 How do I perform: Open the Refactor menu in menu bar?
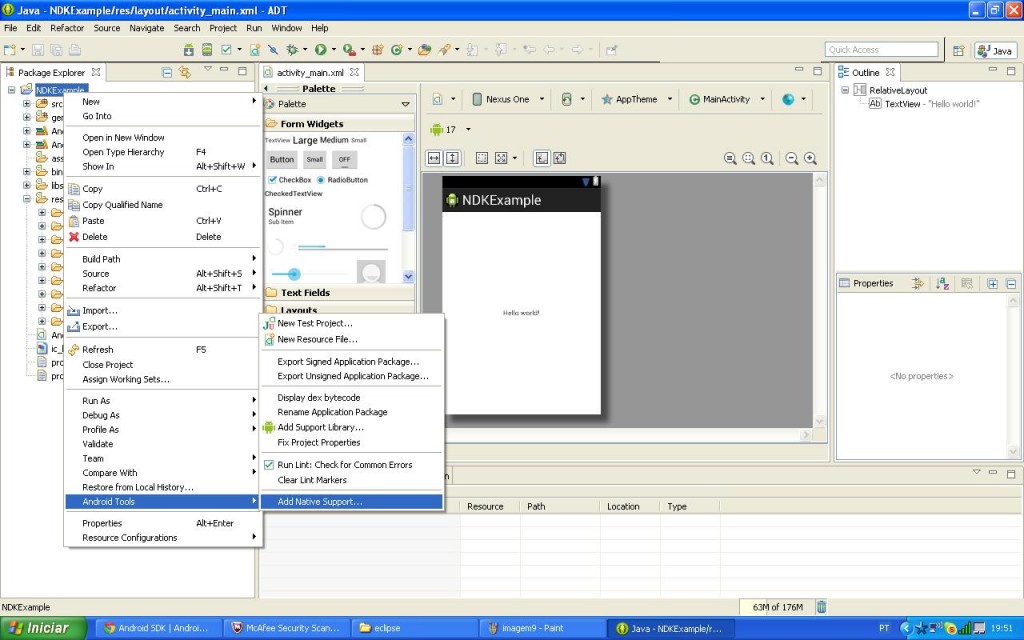(x=67, y=28)
